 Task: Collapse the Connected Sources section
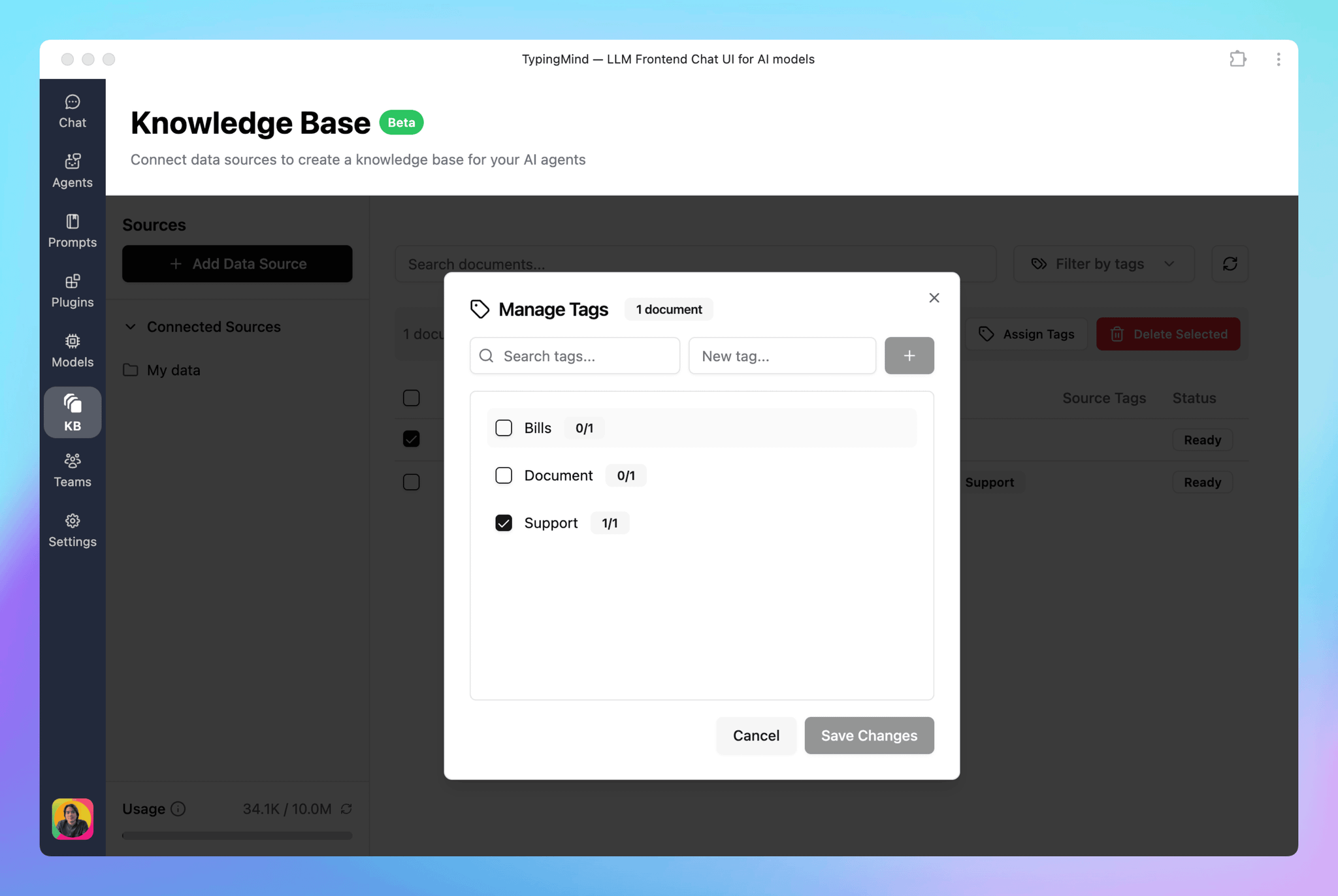click(131, 327)
